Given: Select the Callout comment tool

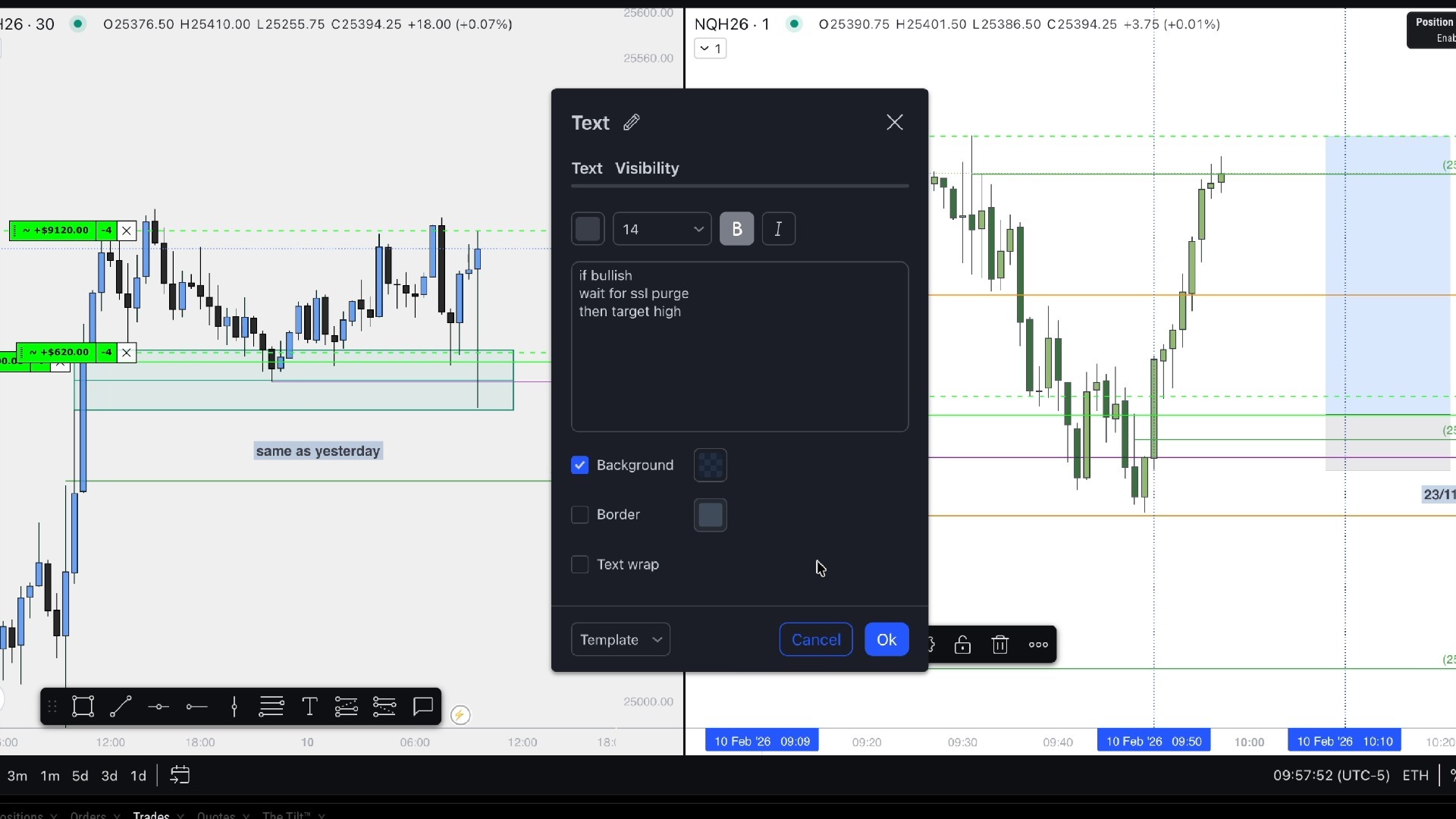Looking at the screenshot, I should pyautogui.click(x=423, y=707).
